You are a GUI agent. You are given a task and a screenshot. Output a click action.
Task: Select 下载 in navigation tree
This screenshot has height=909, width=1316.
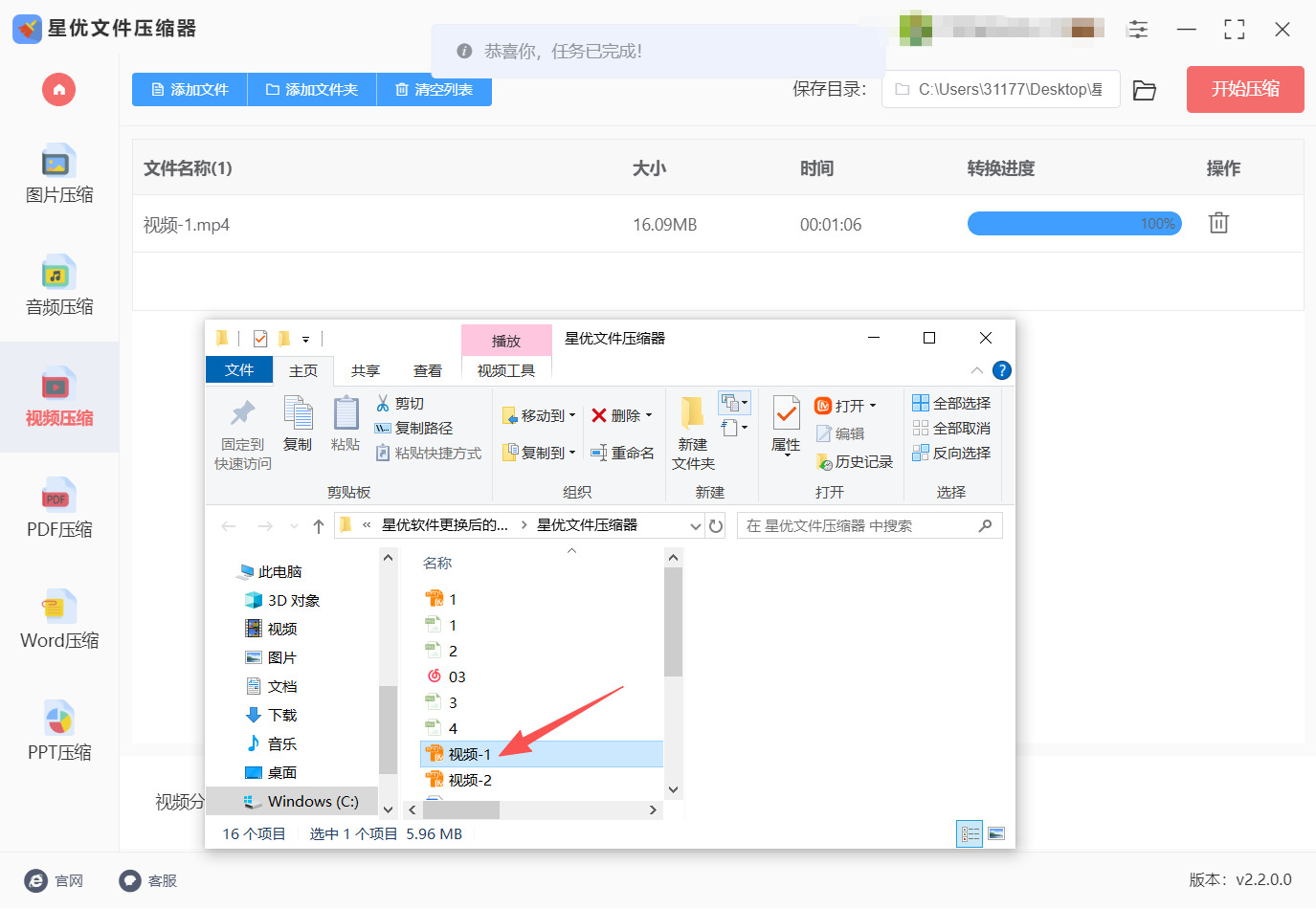pos(272,716)
